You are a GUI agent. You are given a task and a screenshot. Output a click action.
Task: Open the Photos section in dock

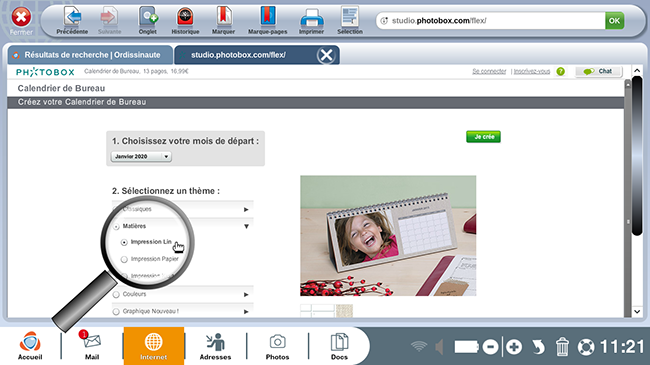(277, 346)
